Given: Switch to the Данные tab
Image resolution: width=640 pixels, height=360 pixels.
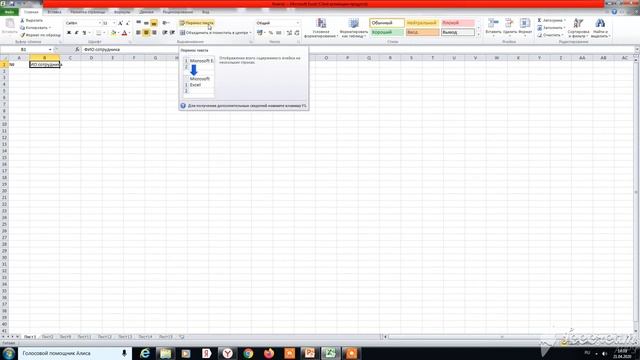Looking at the screenshot, I should (x=147, y=12).
